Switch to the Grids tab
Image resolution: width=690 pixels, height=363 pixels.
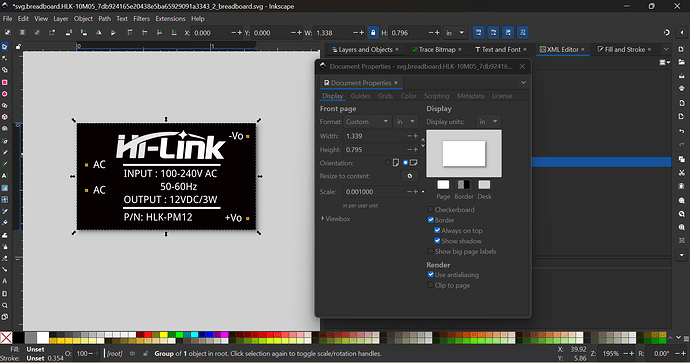[385, 95]
